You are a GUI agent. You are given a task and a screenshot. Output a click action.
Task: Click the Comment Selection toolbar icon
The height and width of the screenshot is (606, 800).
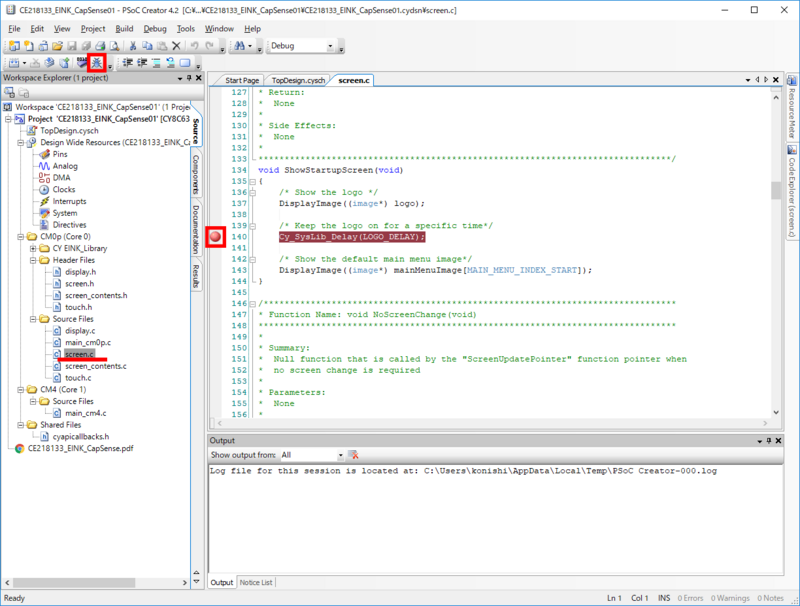[x=156, y=63]
